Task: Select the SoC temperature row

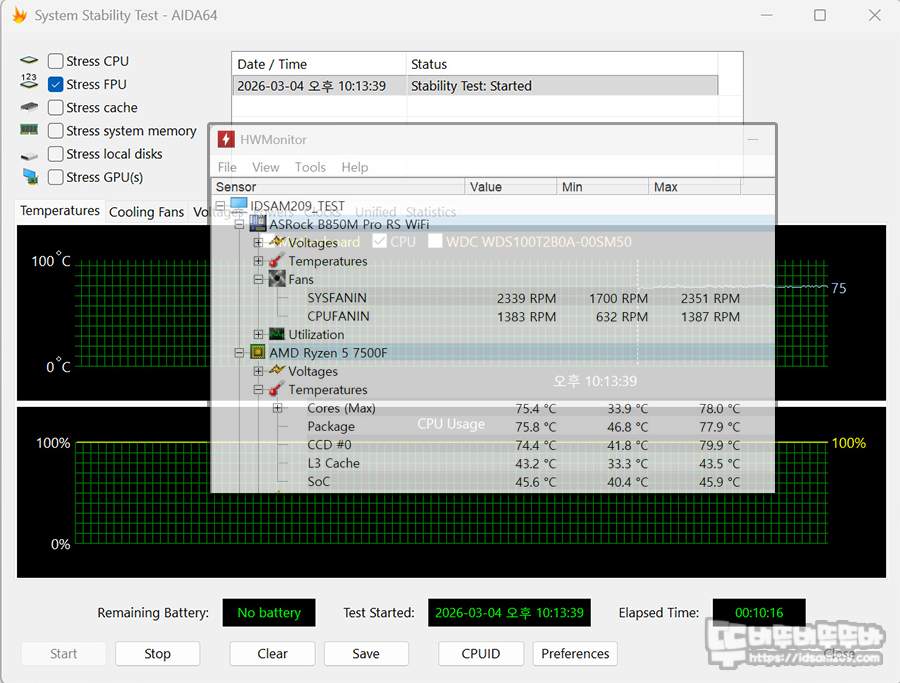Action: tap(492, 482)
